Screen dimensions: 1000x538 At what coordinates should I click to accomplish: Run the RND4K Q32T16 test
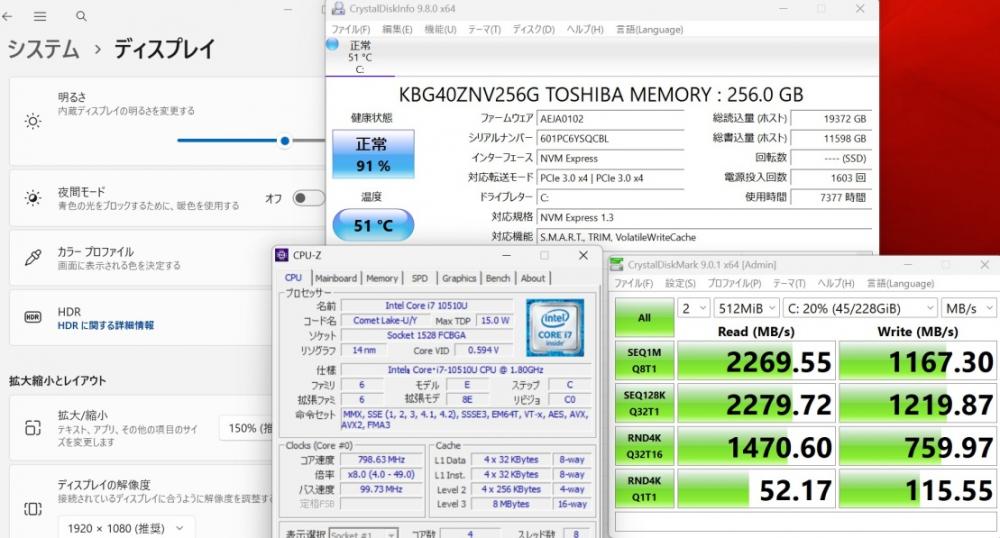point(644,446)
